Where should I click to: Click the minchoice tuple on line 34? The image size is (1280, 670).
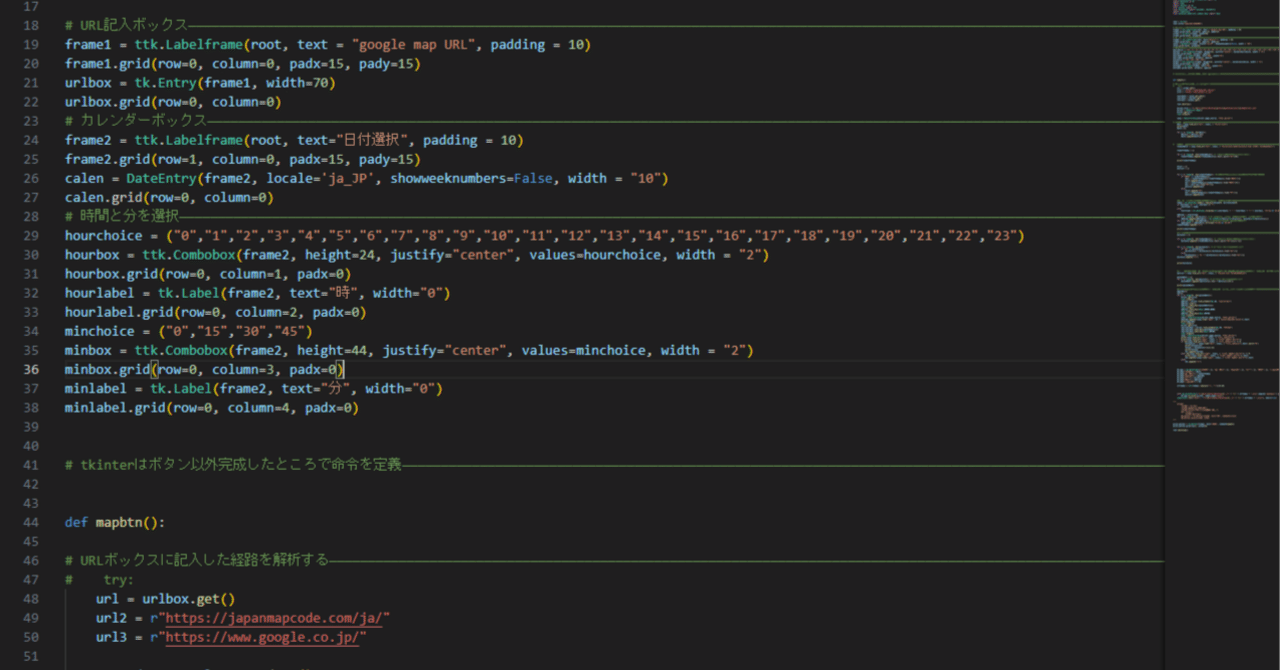pyautogui.click(x=240, y=331)
